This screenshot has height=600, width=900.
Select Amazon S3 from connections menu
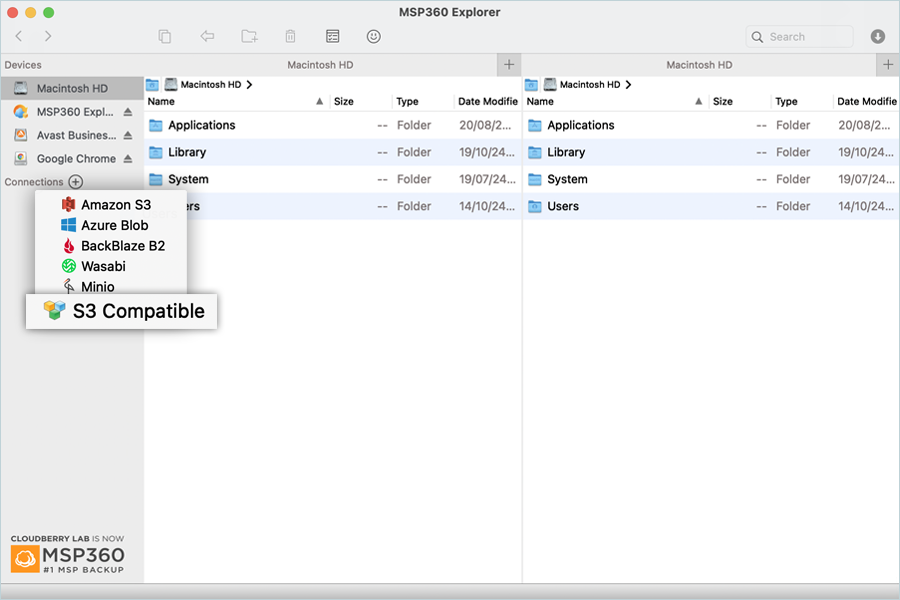[115, 205]
